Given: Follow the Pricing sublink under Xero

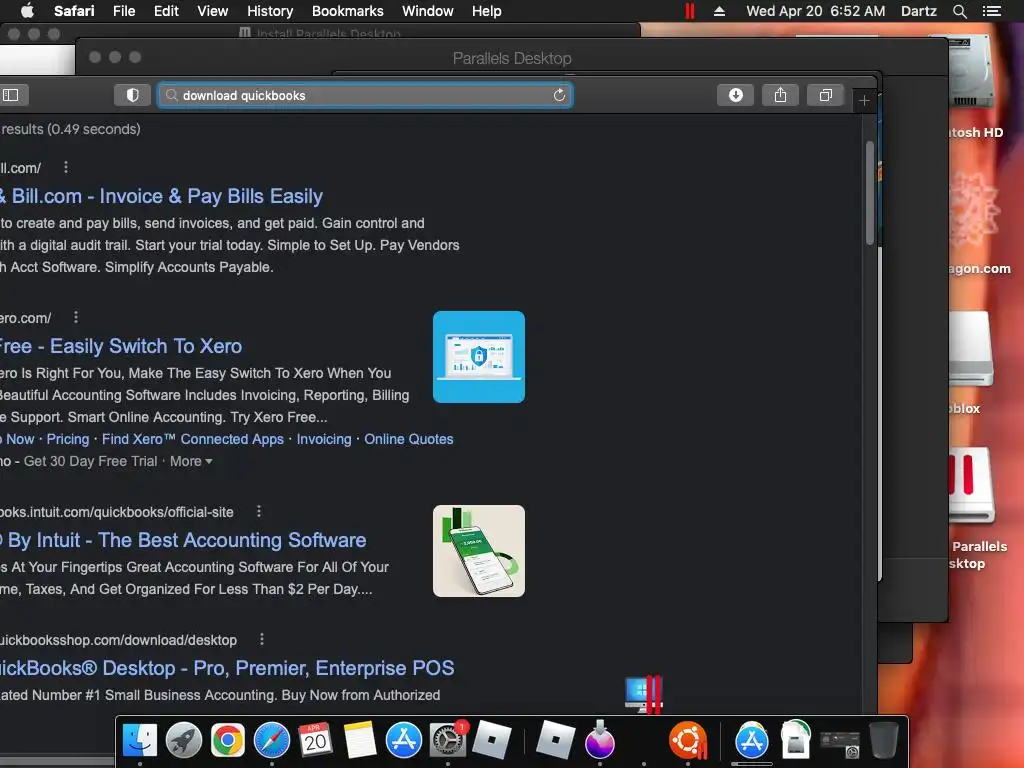Looking at the screenshot, I should pyautogui.click(x=68, y=439).
